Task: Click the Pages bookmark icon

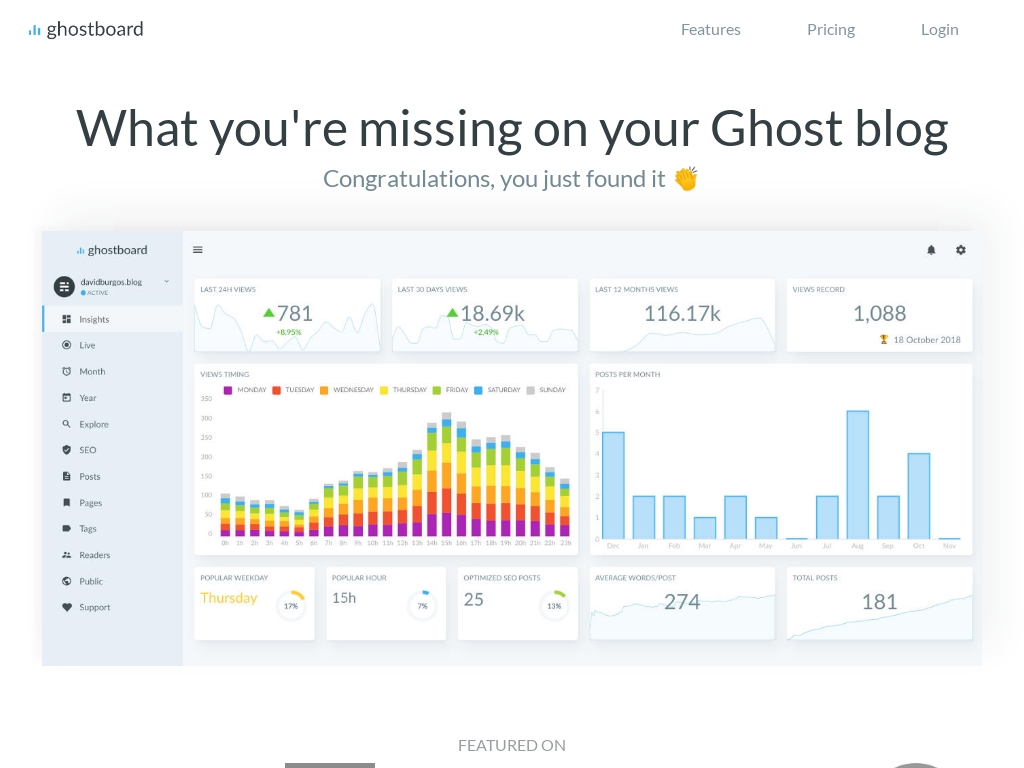Action: (x=67, y=502)
